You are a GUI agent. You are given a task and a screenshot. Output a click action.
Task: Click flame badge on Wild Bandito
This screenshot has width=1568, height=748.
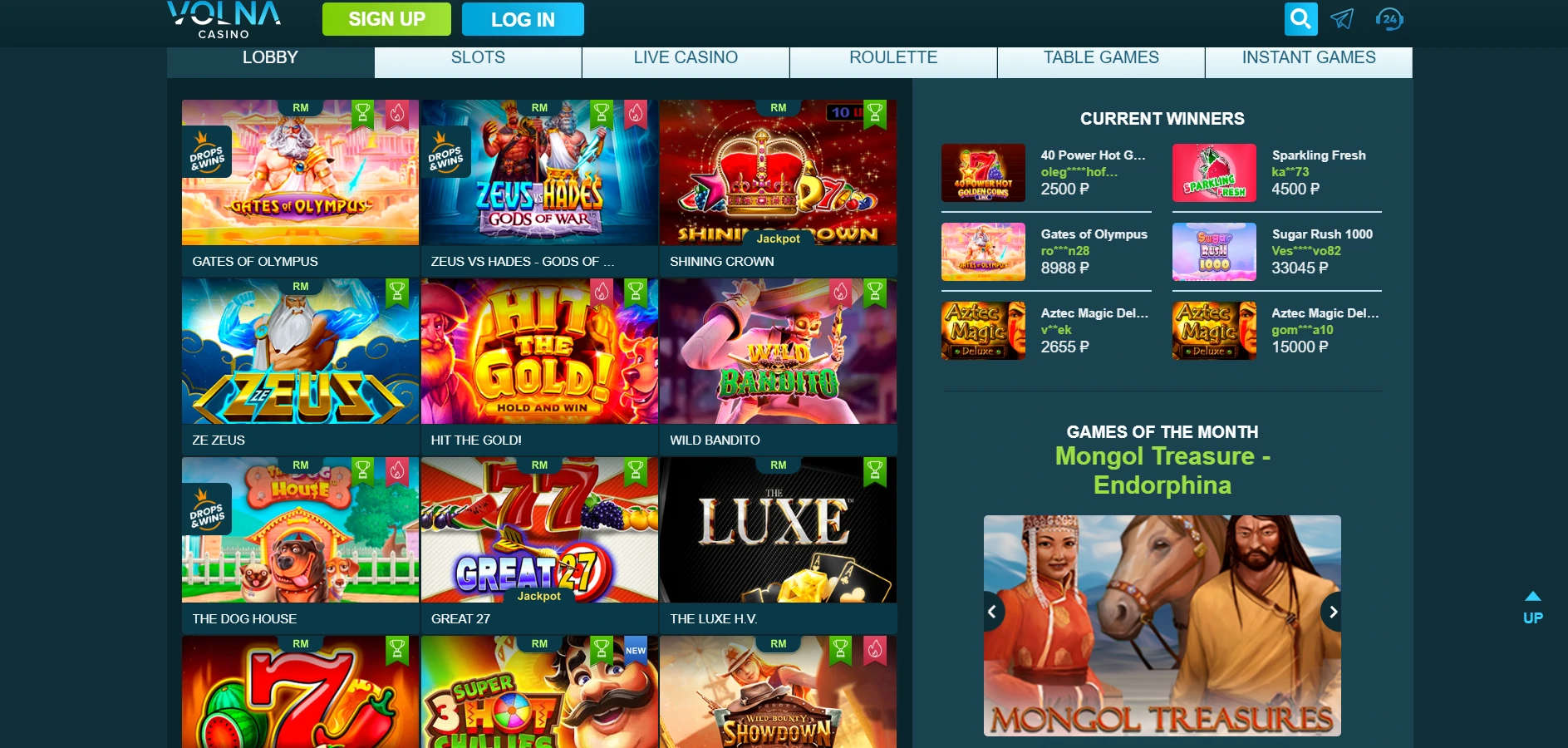pos(840,293)
